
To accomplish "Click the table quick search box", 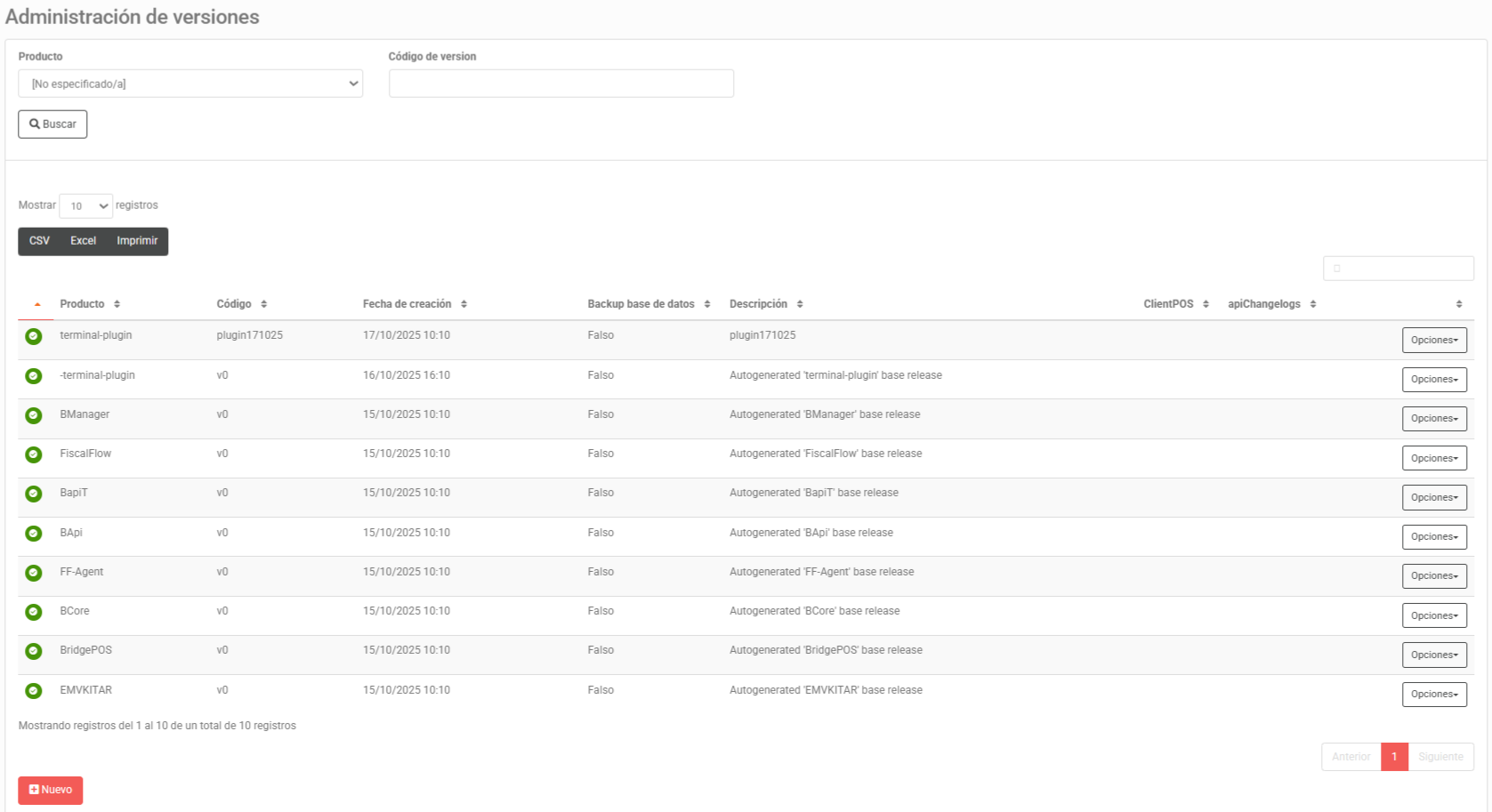I will (1398, 269).
